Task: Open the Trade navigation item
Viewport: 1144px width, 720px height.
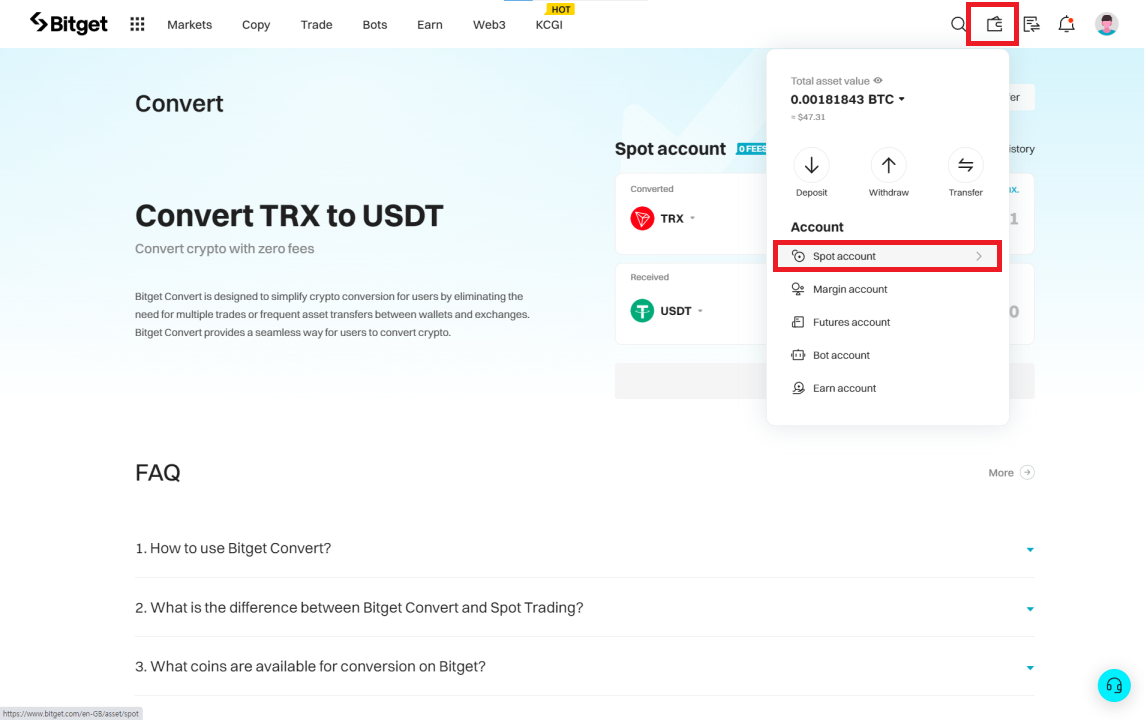Action: 317,25
